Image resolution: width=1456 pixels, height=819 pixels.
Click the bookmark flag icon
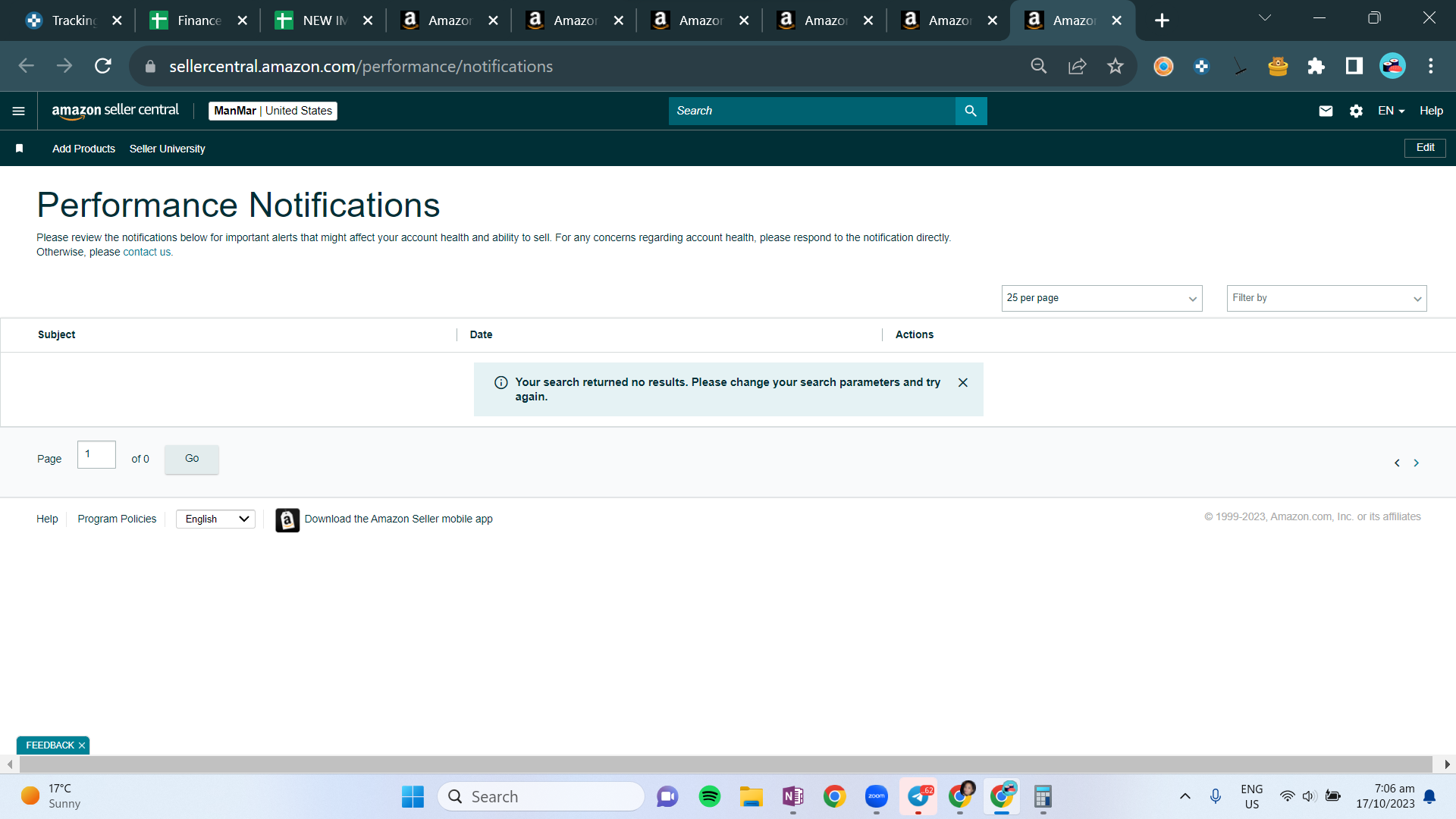tap(20, 149)
